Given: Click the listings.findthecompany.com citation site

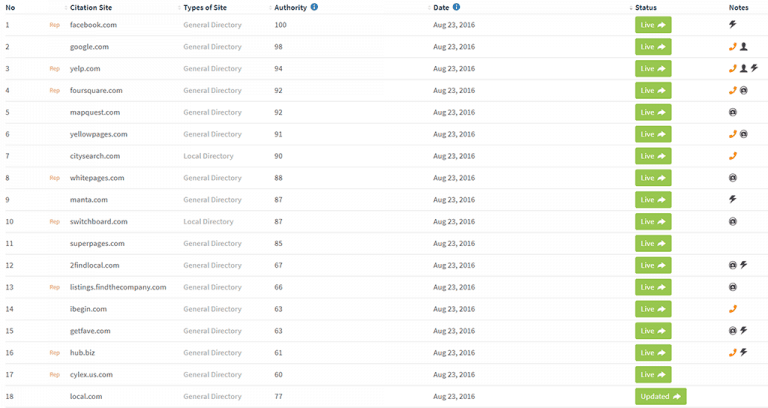Looking at the screenshot, I should (118, 287).
